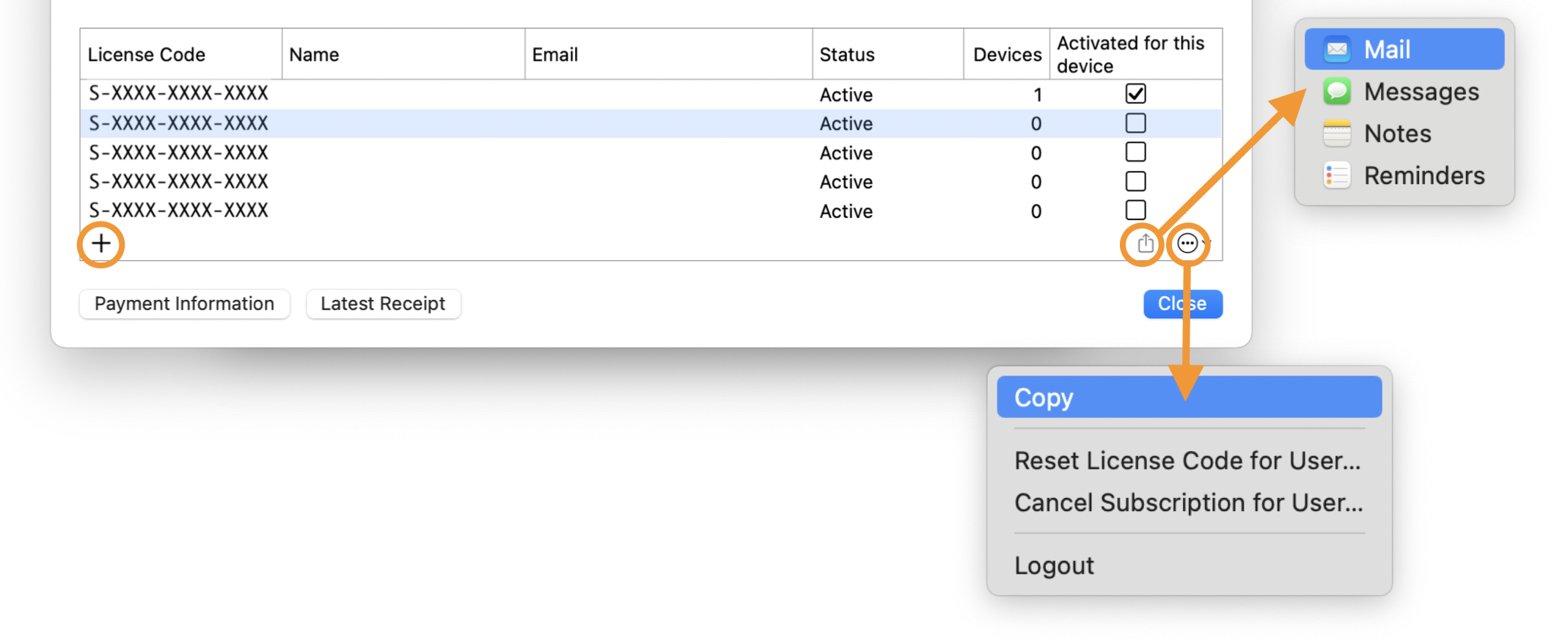Viewport: 1568px width, 638px height.
Task: Select Copy from the actions menu
Action: point(1189,397)
